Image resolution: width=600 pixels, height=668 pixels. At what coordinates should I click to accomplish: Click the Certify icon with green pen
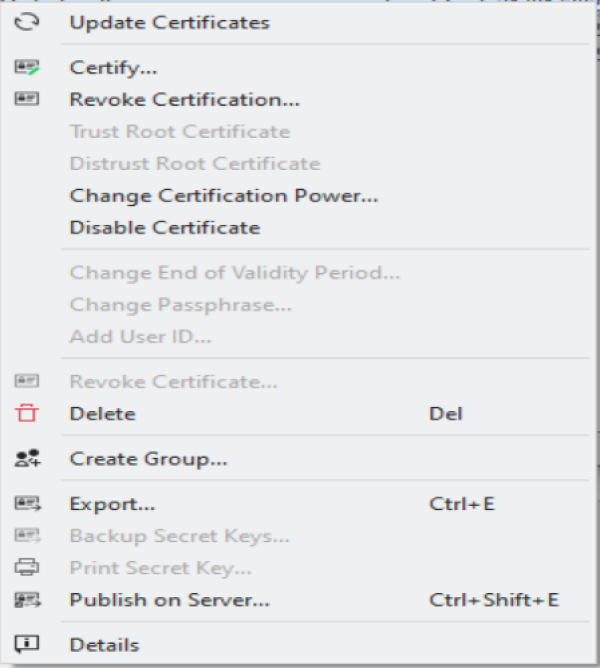point(27,68)
